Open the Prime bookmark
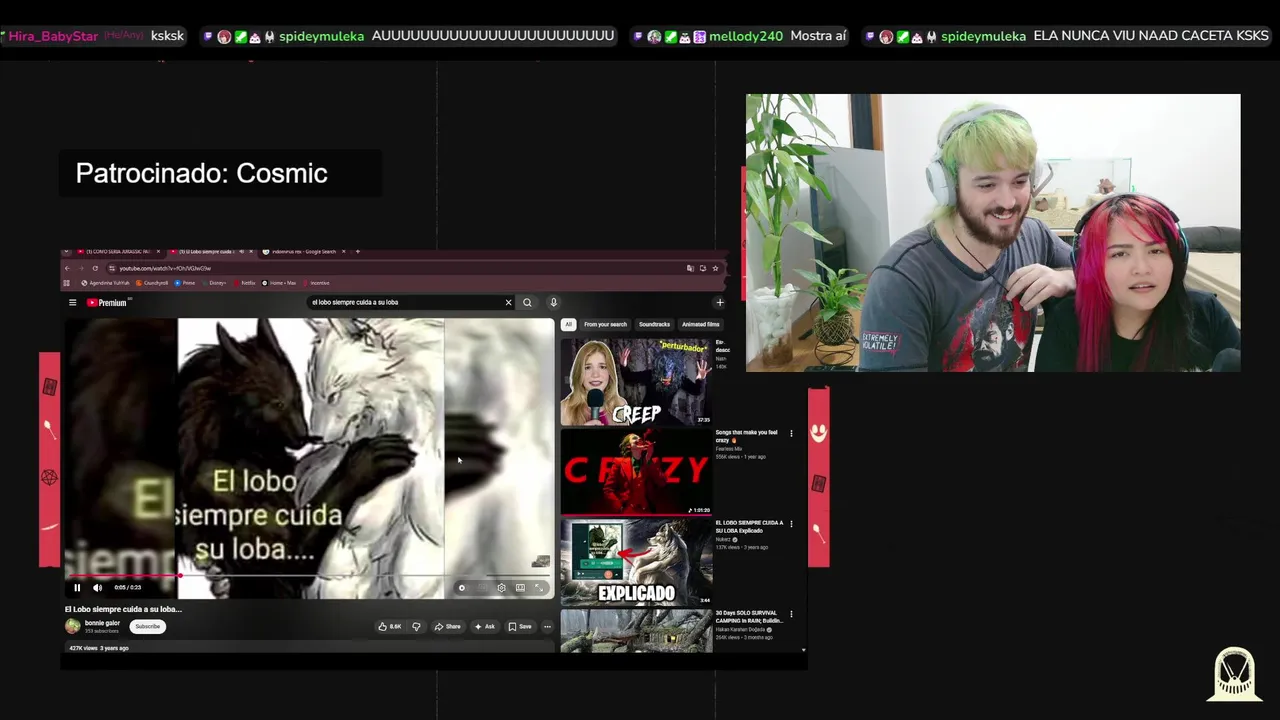Screen dimensions: 1280x720 coord(185,283)
